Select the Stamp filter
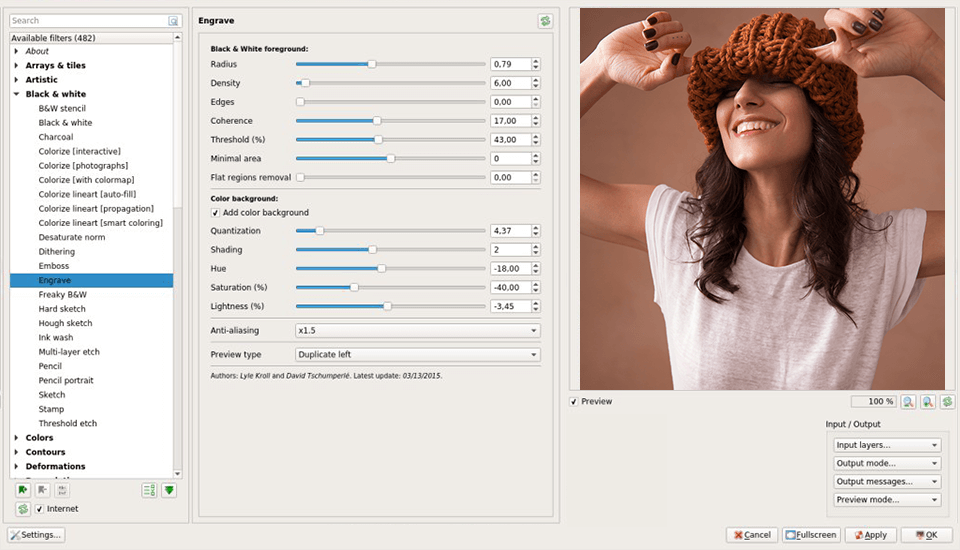 click(x=51, y=409)
